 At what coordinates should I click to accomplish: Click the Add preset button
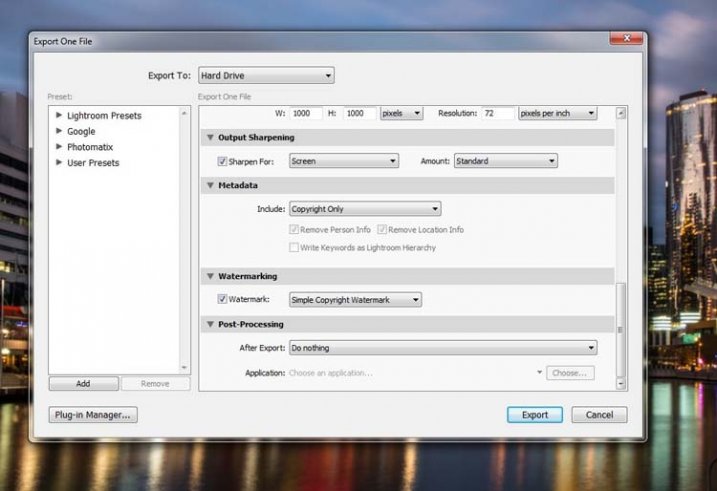click(x=83, y=383)
